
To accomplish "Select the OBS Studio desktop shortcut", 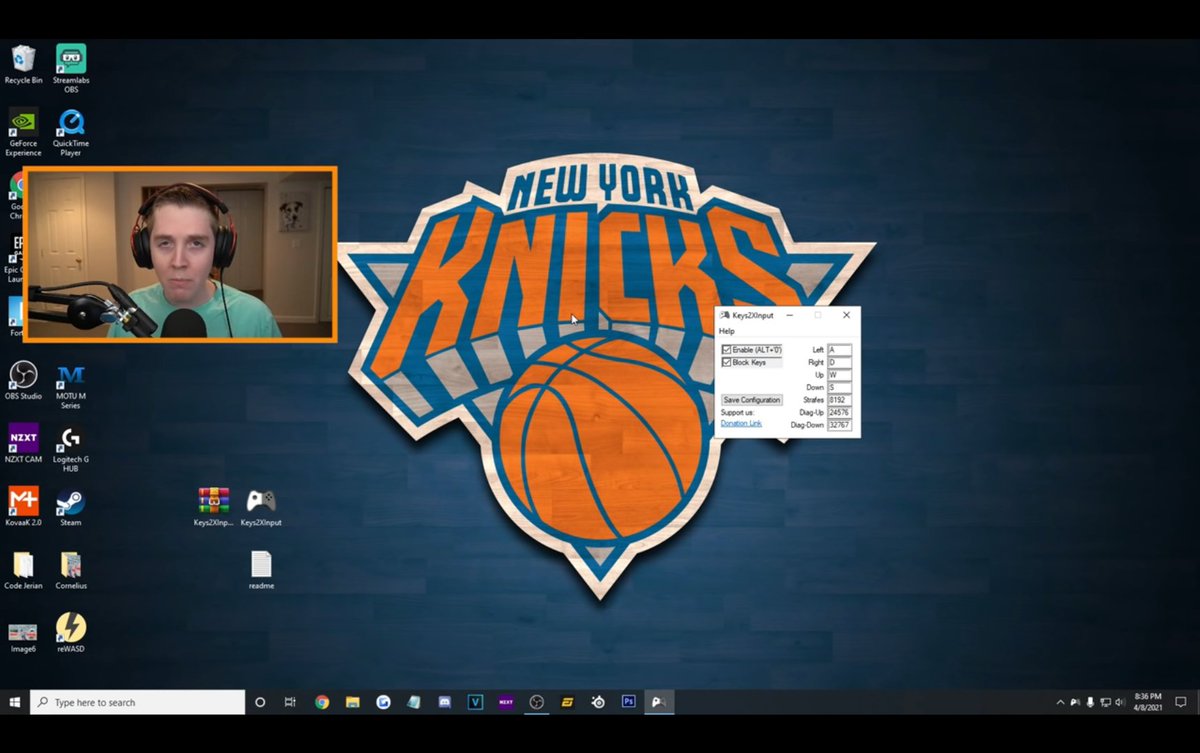I will (23, 380).
